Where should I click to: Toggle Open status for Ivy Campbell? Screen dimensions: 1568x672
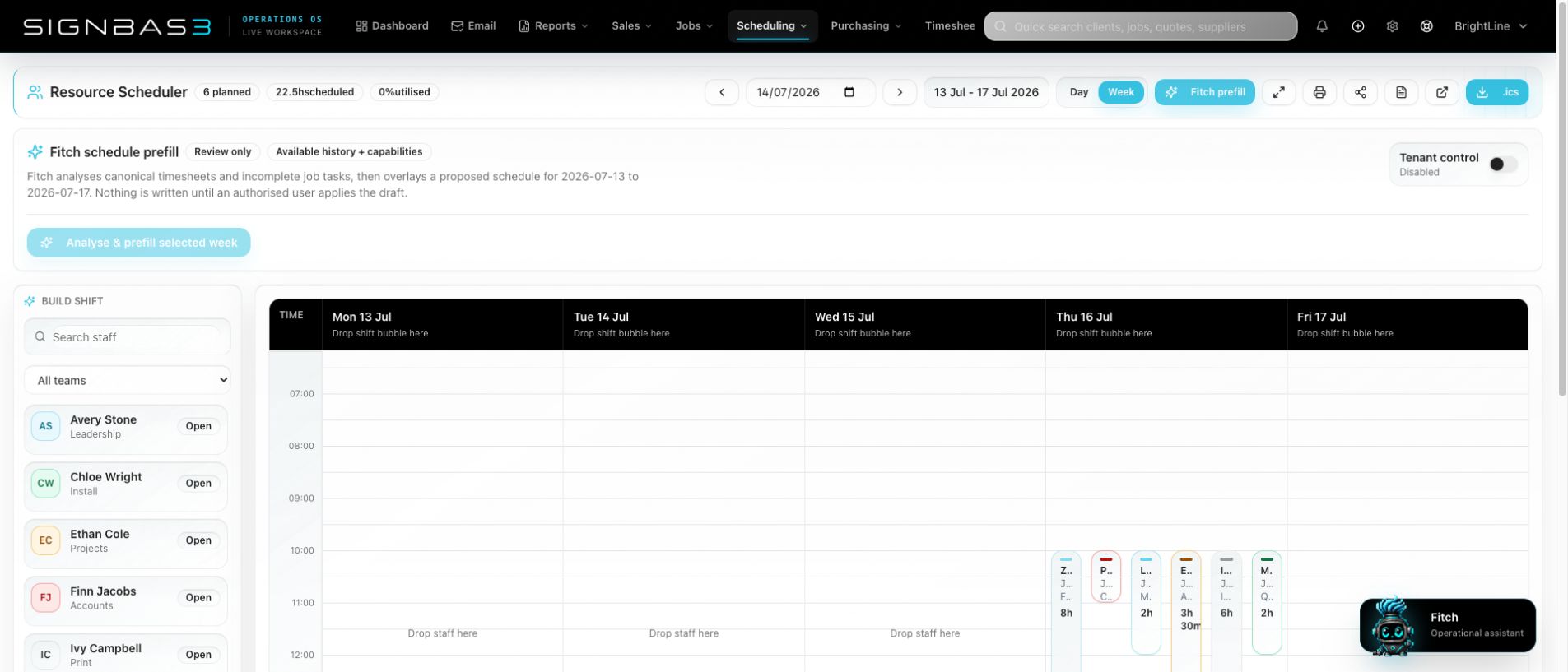pyautogui.click(x=198, y=655)
